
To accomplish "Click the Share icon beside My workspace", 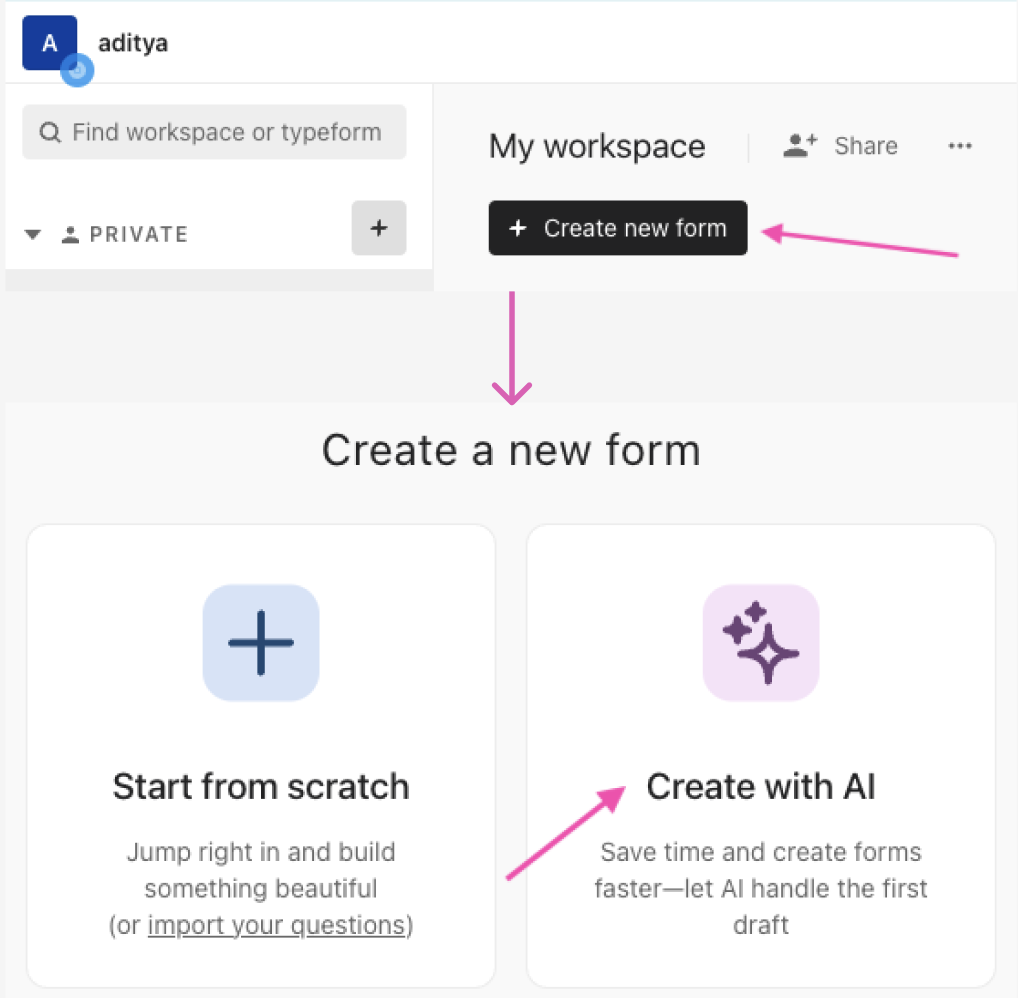I will click(x=799, y=145).
